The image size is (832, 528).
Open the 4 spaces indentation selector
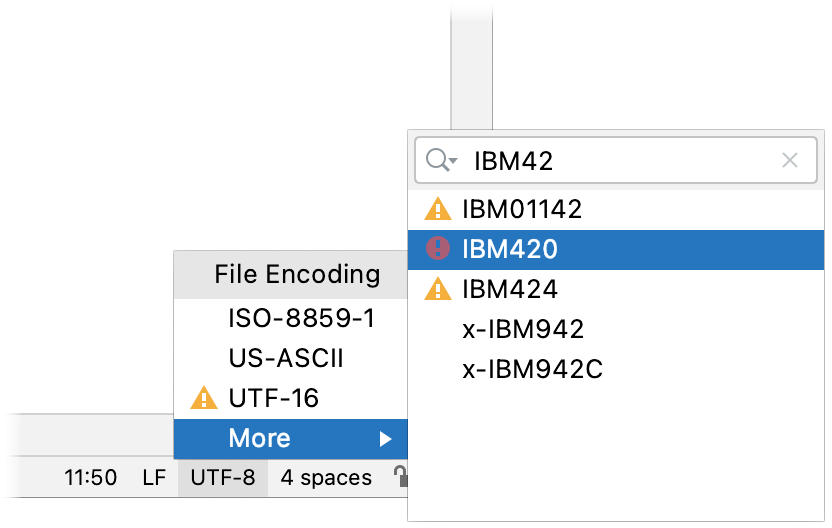click(x=326, y=477)
